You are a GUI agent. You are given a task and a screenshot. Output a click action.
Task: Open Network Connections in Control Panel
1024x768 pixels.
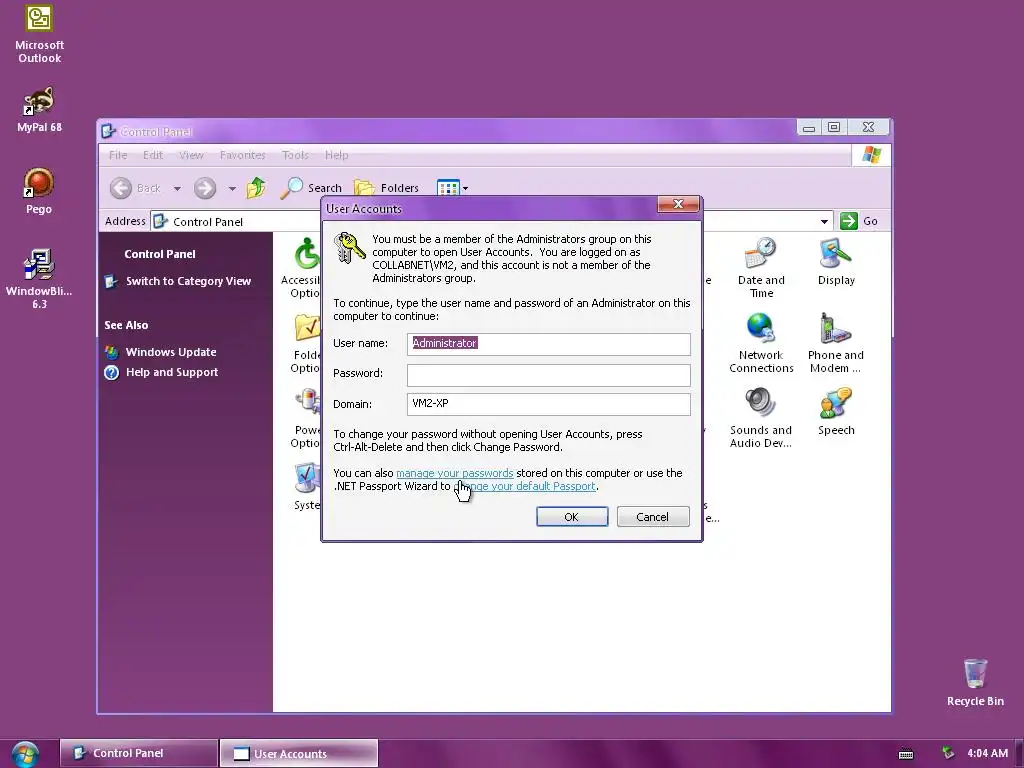[x=761, y=343]
